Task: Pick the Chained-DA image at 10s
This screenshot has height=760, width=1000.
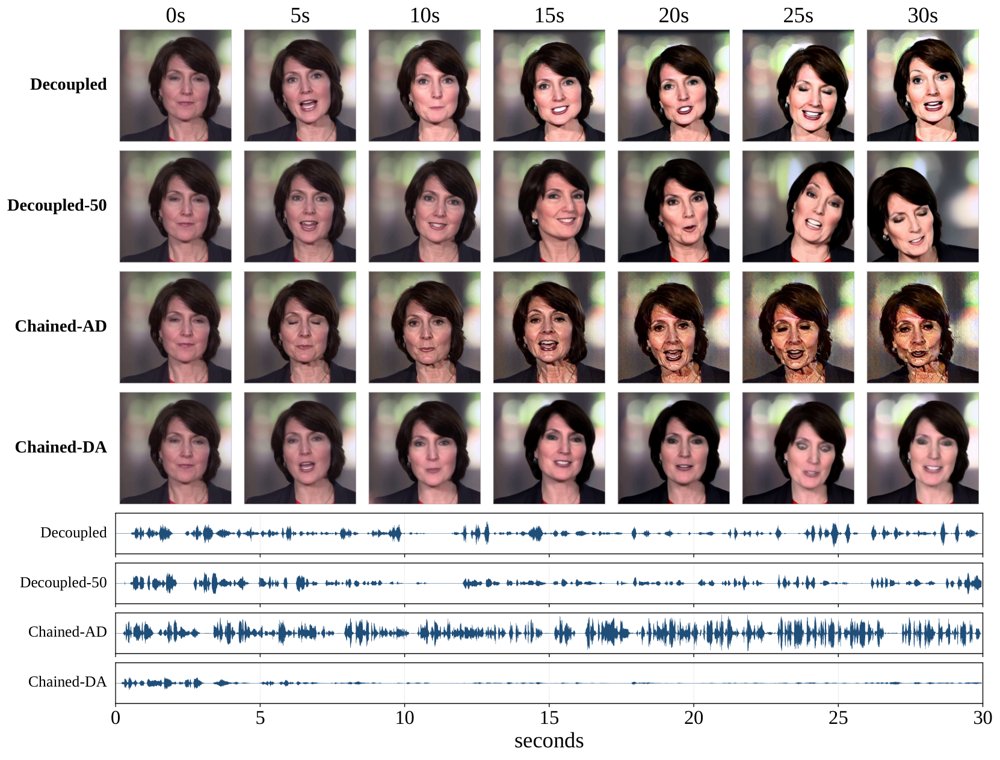Action: (424, 448)
